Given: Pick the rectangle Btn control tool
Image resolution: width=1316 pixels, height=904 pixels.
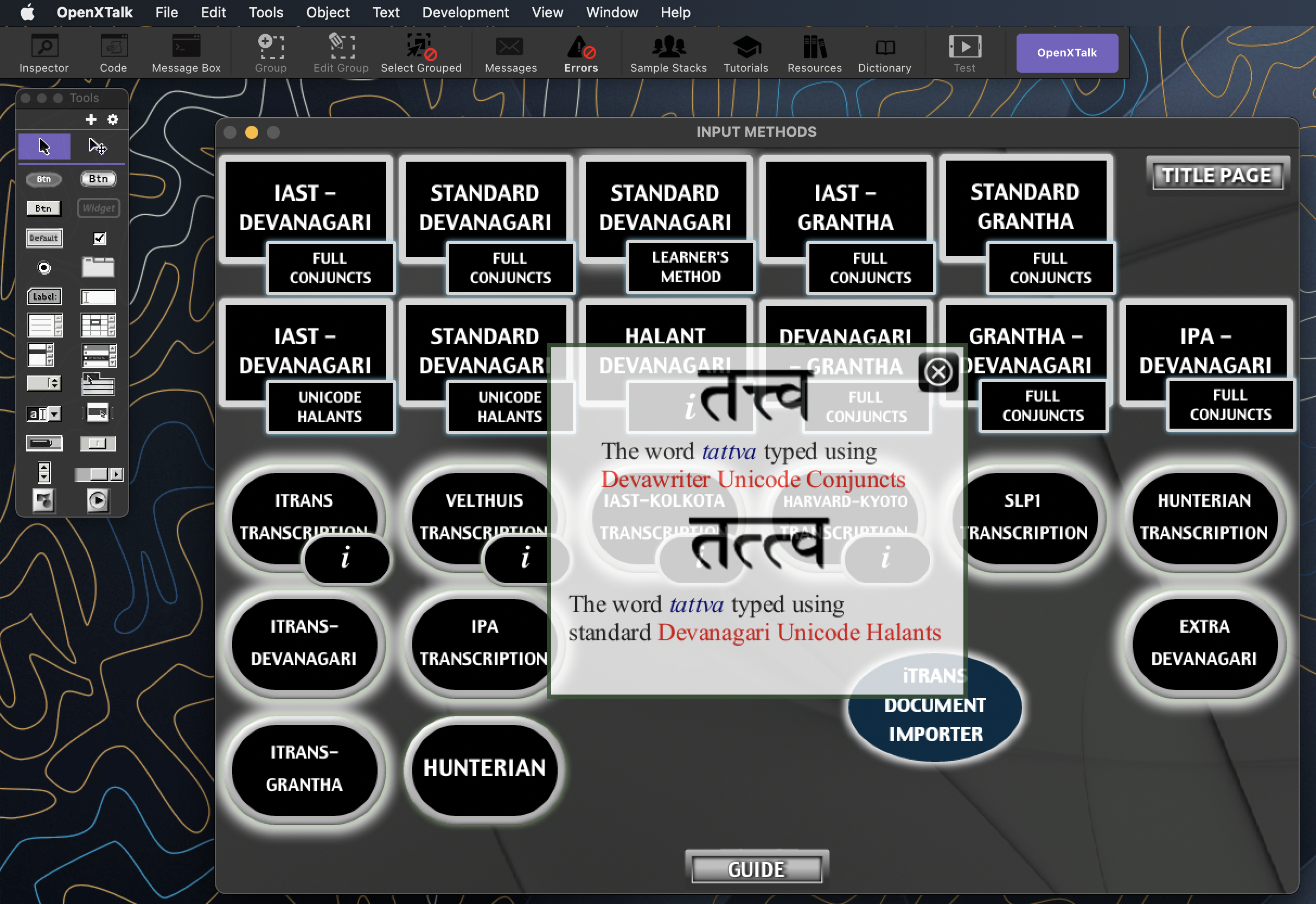Looking at the screenshot, I should coord(44,208).
